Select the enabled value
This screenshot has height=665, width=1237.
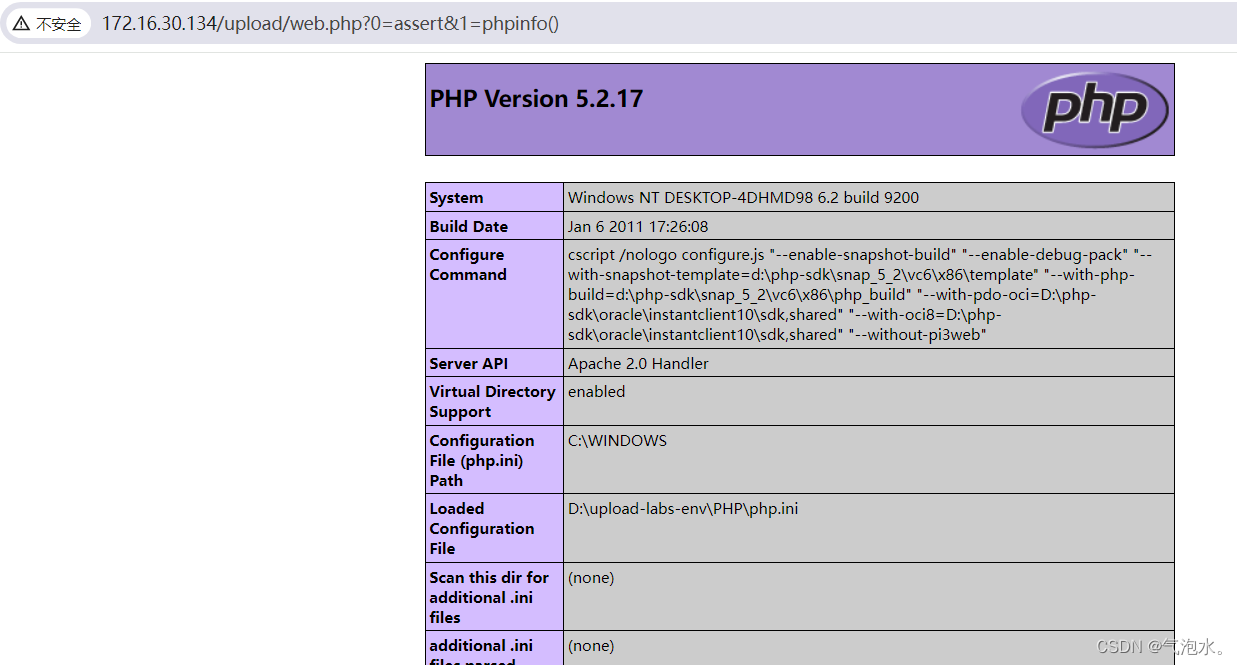596,392
